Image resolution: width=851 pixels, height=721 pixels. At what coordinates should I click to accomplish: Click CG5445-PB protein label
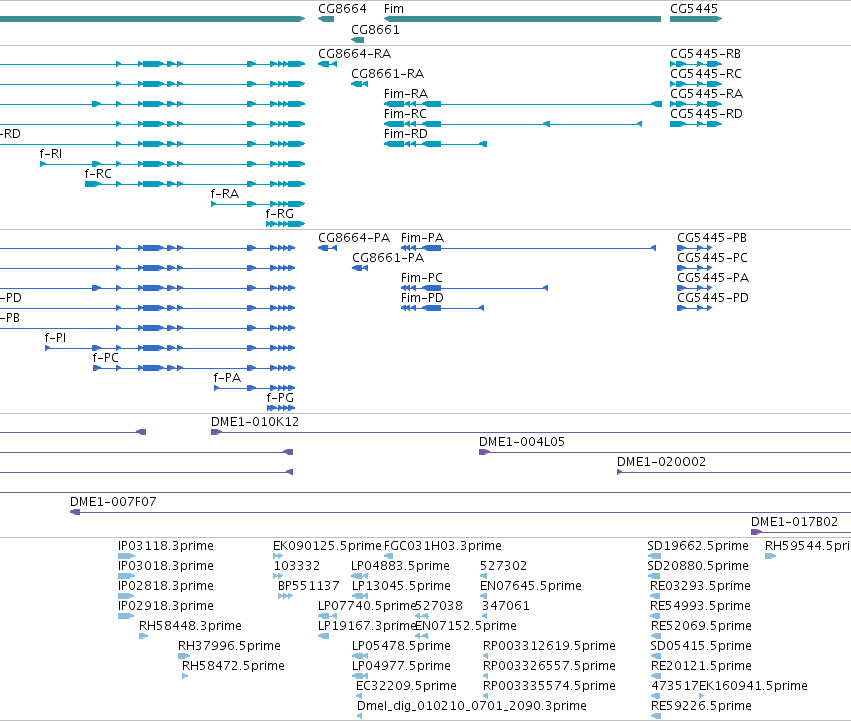point(712,238)
